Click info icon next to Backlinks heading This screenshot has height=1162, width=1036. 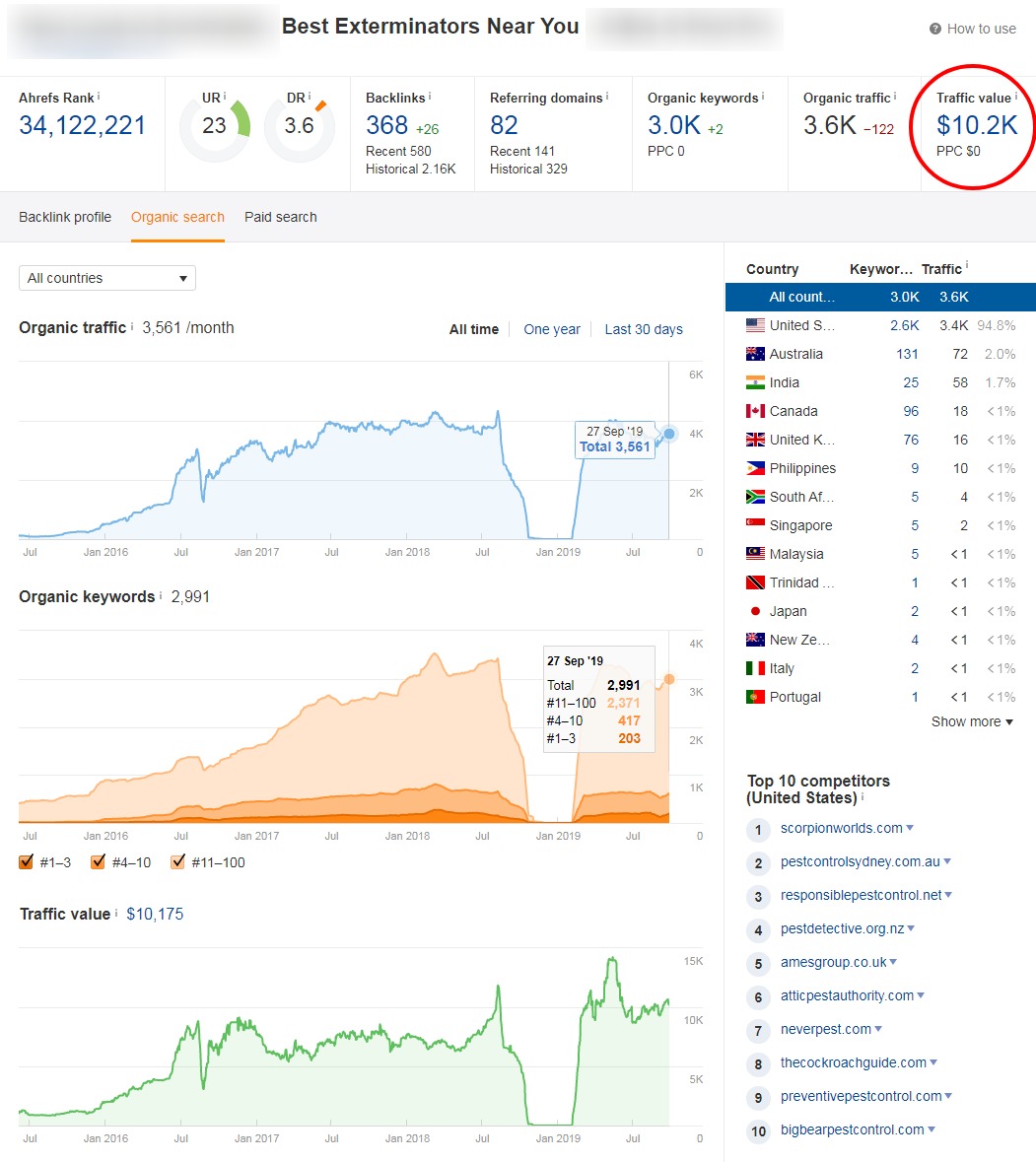point(430,97)
